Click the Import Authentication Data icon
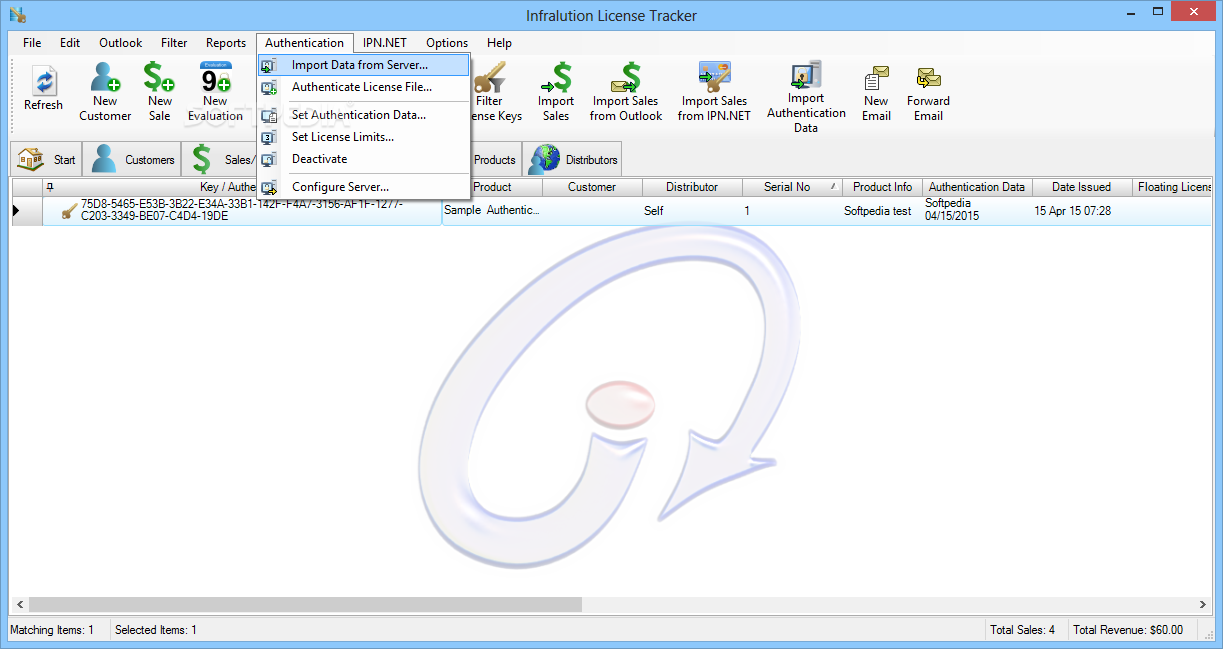This screenshot has width=1223, height=649. [806, 75]
